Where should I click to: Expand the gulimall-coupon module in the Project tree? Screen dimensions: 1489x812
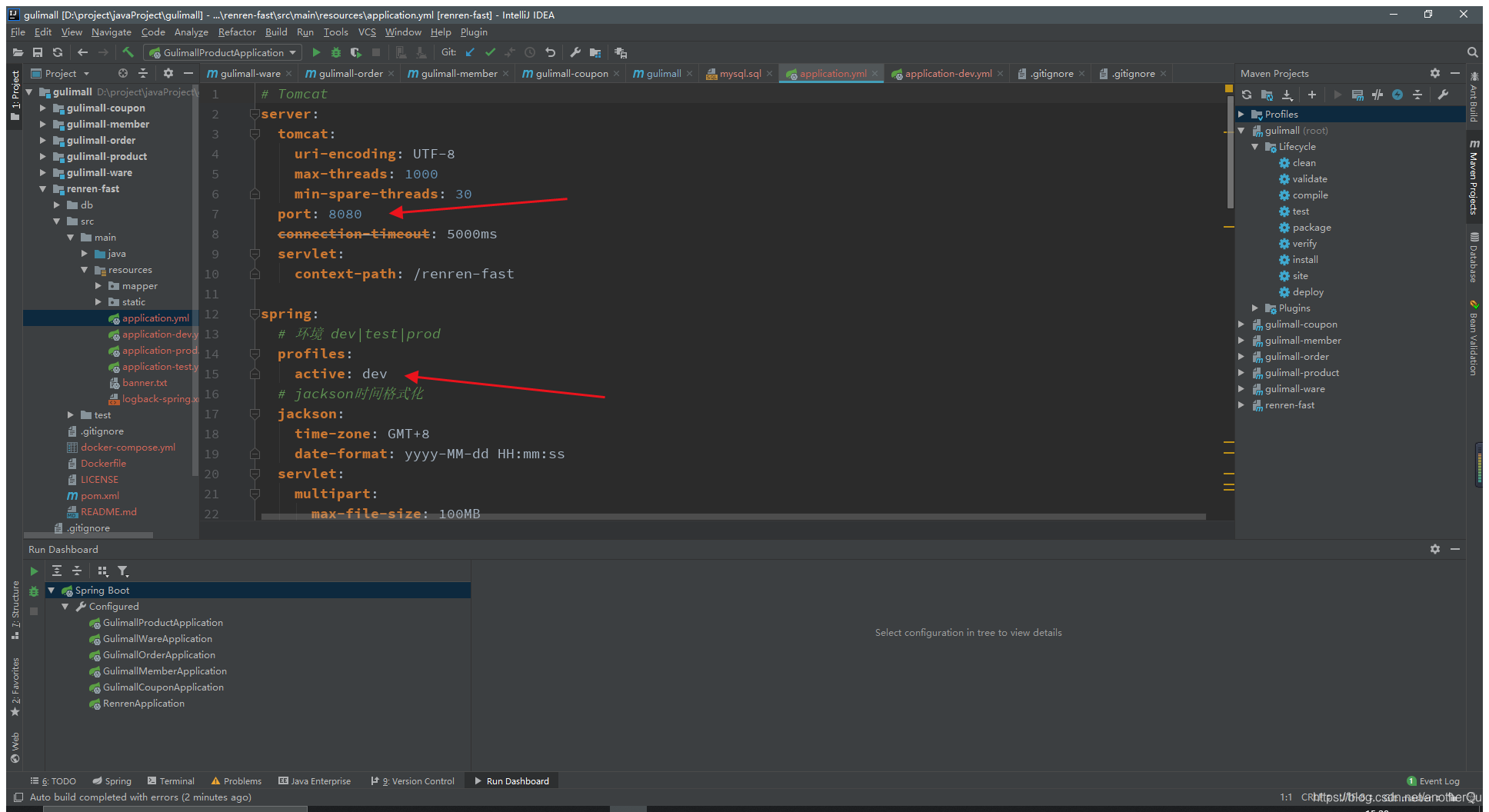click(43, 108)
